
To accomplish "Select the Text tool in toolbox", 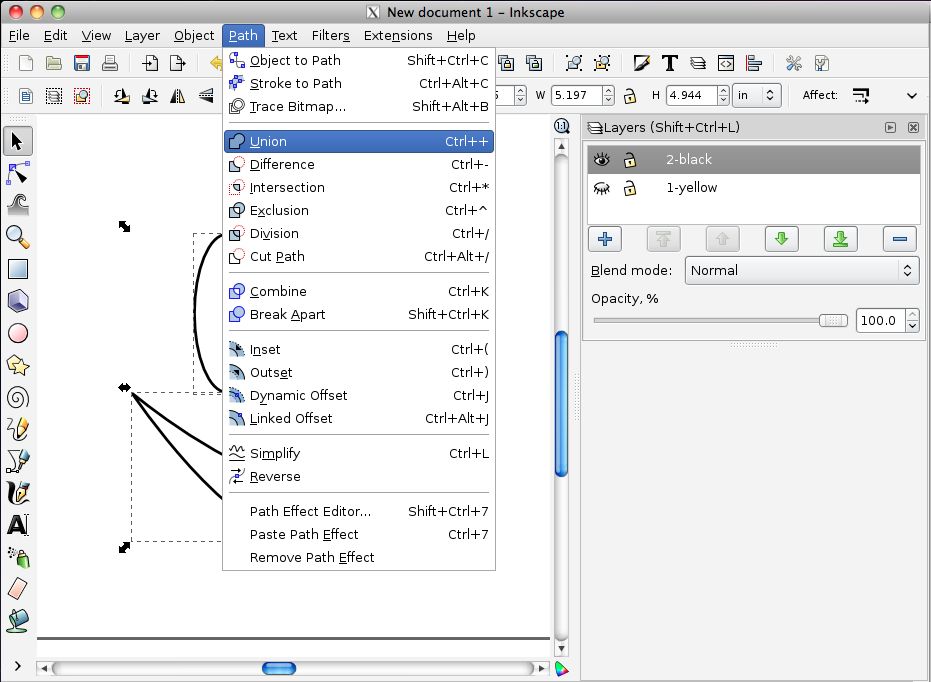I will tap(17, 525).
